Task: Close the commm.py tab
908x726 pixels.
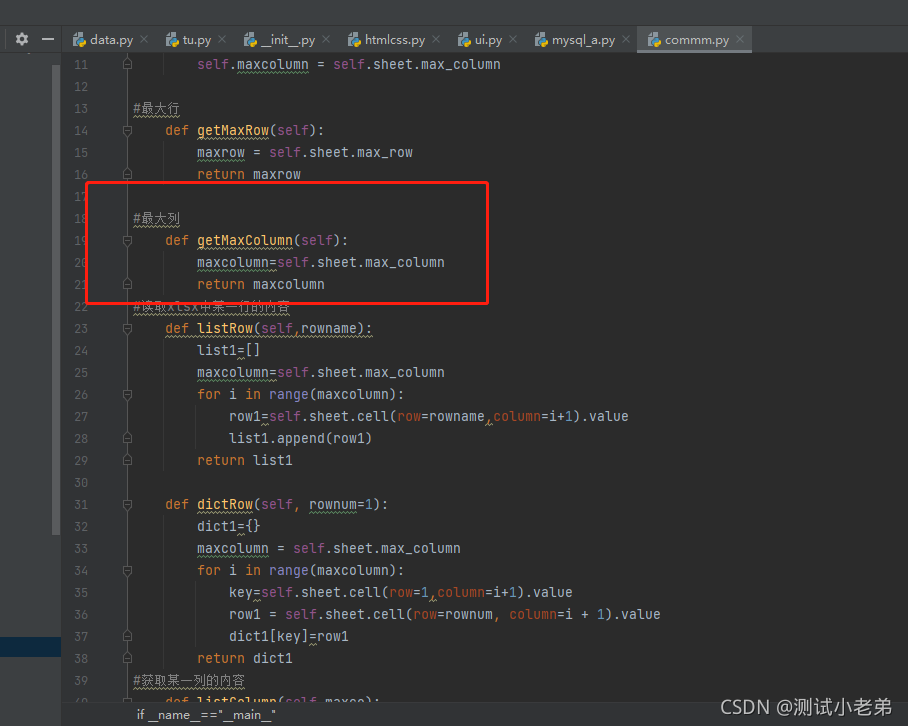Action: 740,39
